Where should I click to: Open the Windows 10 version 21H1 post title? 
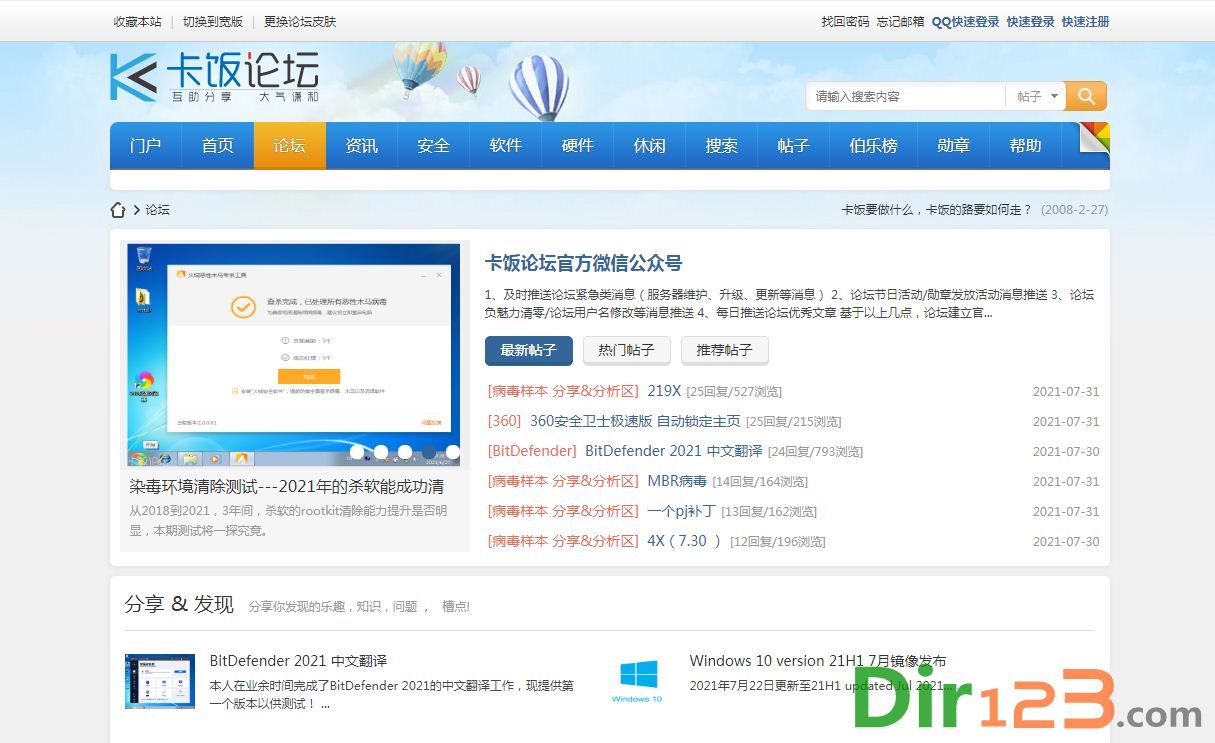[x=818, y=661]
